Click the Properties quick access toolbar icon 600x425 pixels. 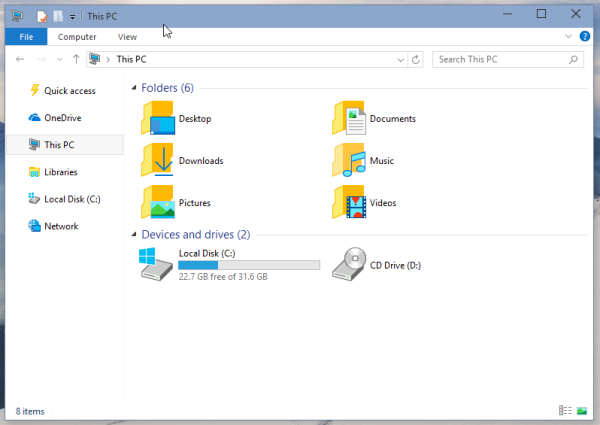coord(42,16)
